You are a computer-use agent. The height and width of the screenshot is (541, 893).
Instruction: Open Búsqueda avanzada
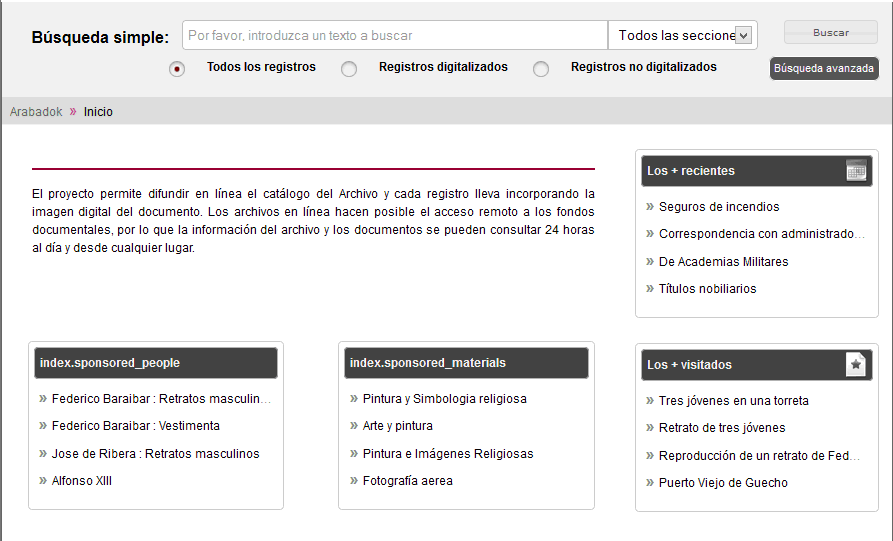coord(824,69)
